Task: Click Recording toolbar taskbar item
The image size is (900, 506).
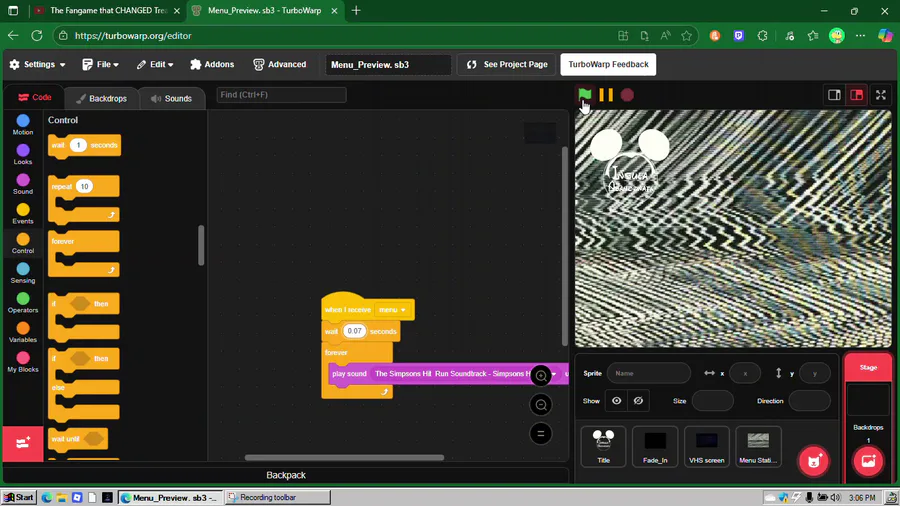Action: pyautogui.click(x=277, y=497)
